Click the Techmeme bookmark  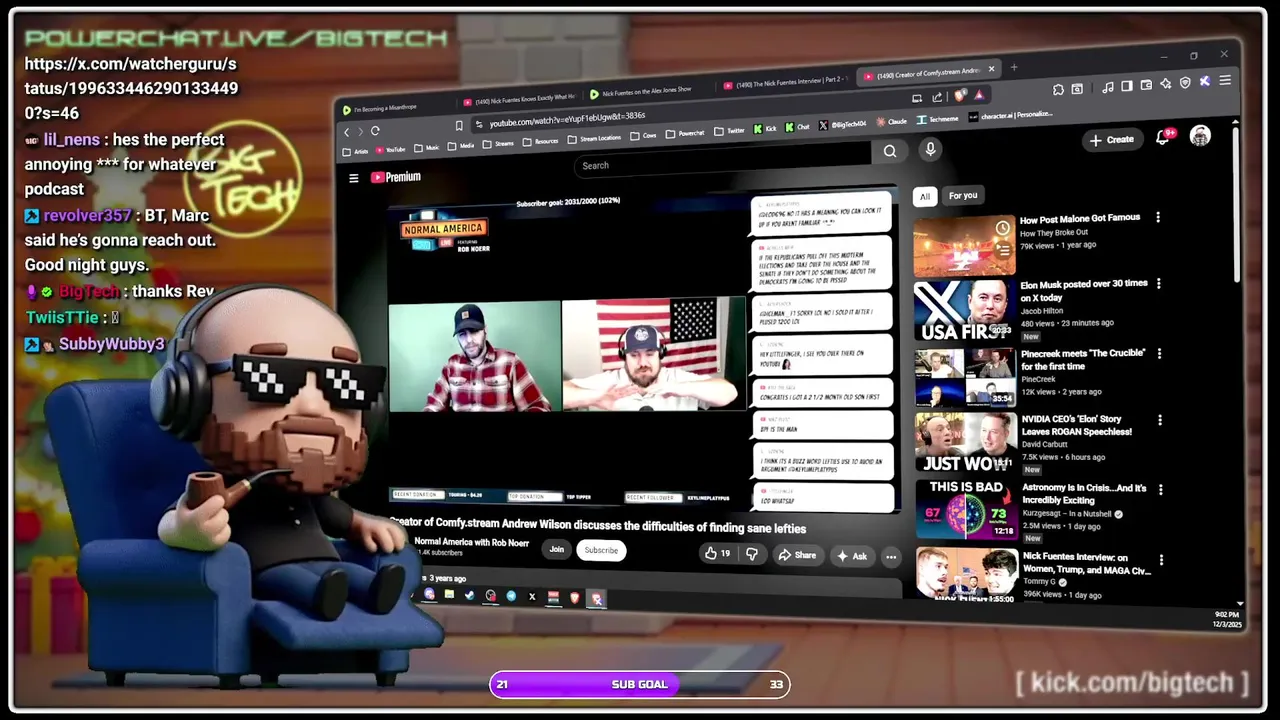pyautogui.click(x=937, y=119)
